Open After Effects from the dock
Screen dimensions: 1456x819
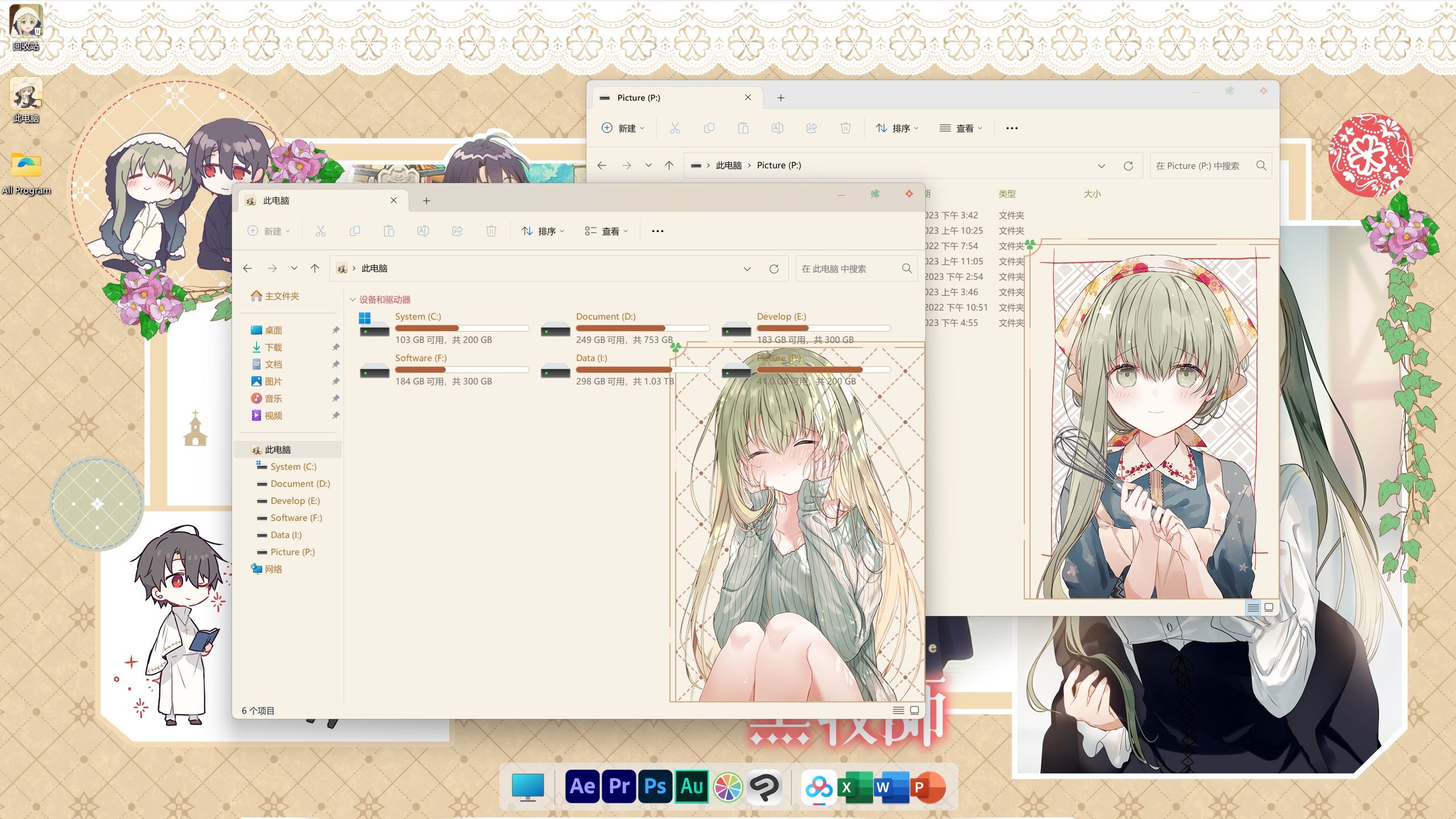click(x=582, y=787)
